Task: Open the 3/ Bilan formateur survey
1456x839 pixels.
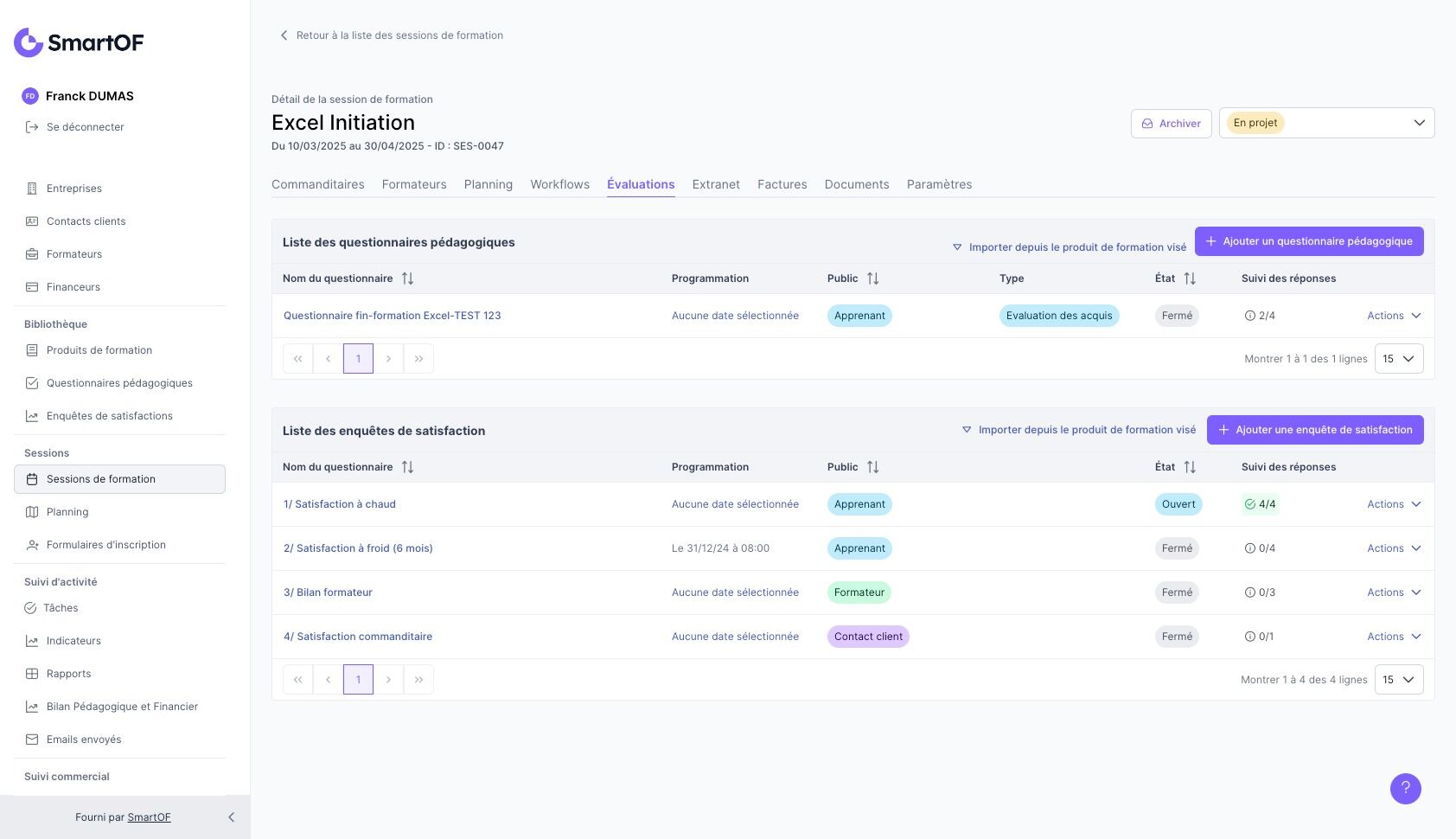Action: [x=328, y=592]
